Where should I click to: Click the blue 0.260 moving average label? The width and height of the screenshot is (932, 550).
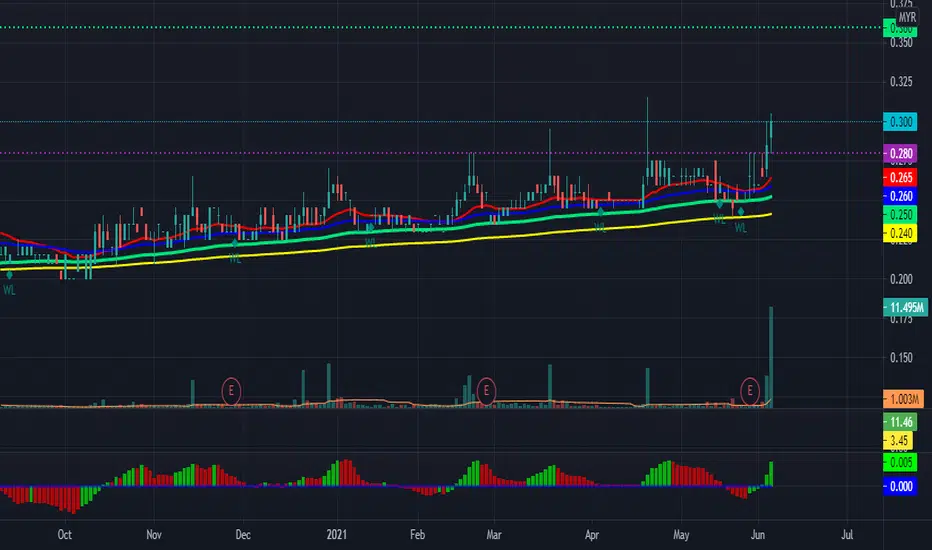click(x=900, y=196)
